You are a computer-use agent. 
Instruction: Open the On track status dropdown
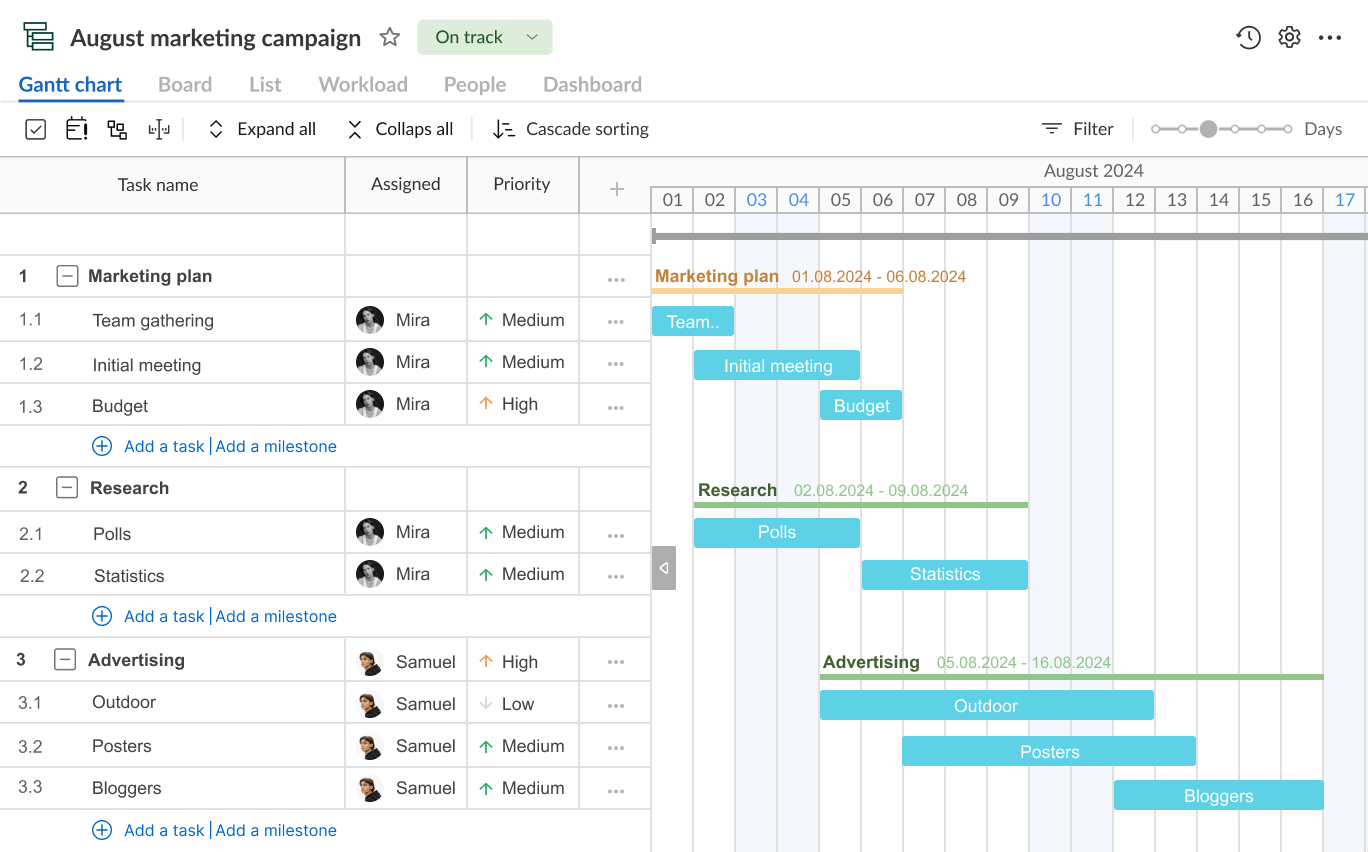[485, 36]
